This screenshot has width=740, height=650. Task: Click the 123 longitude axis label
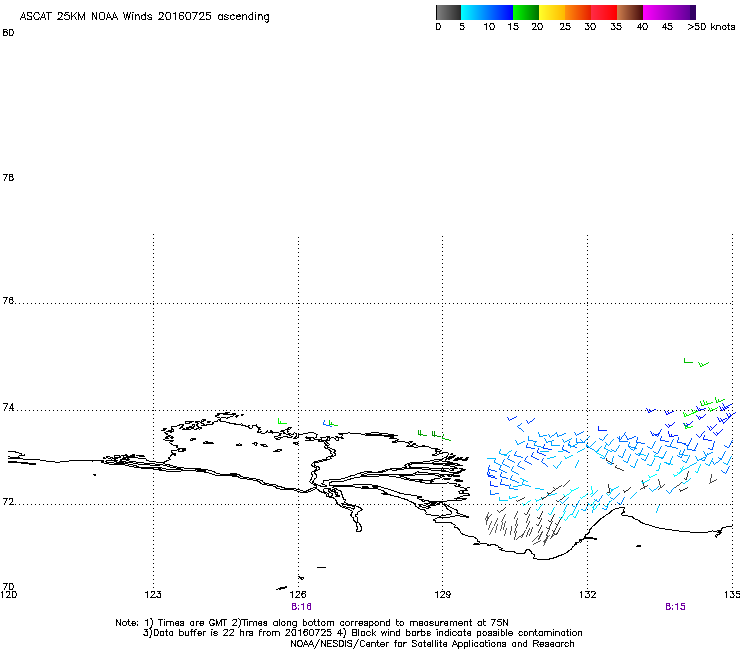coord(153,594)
